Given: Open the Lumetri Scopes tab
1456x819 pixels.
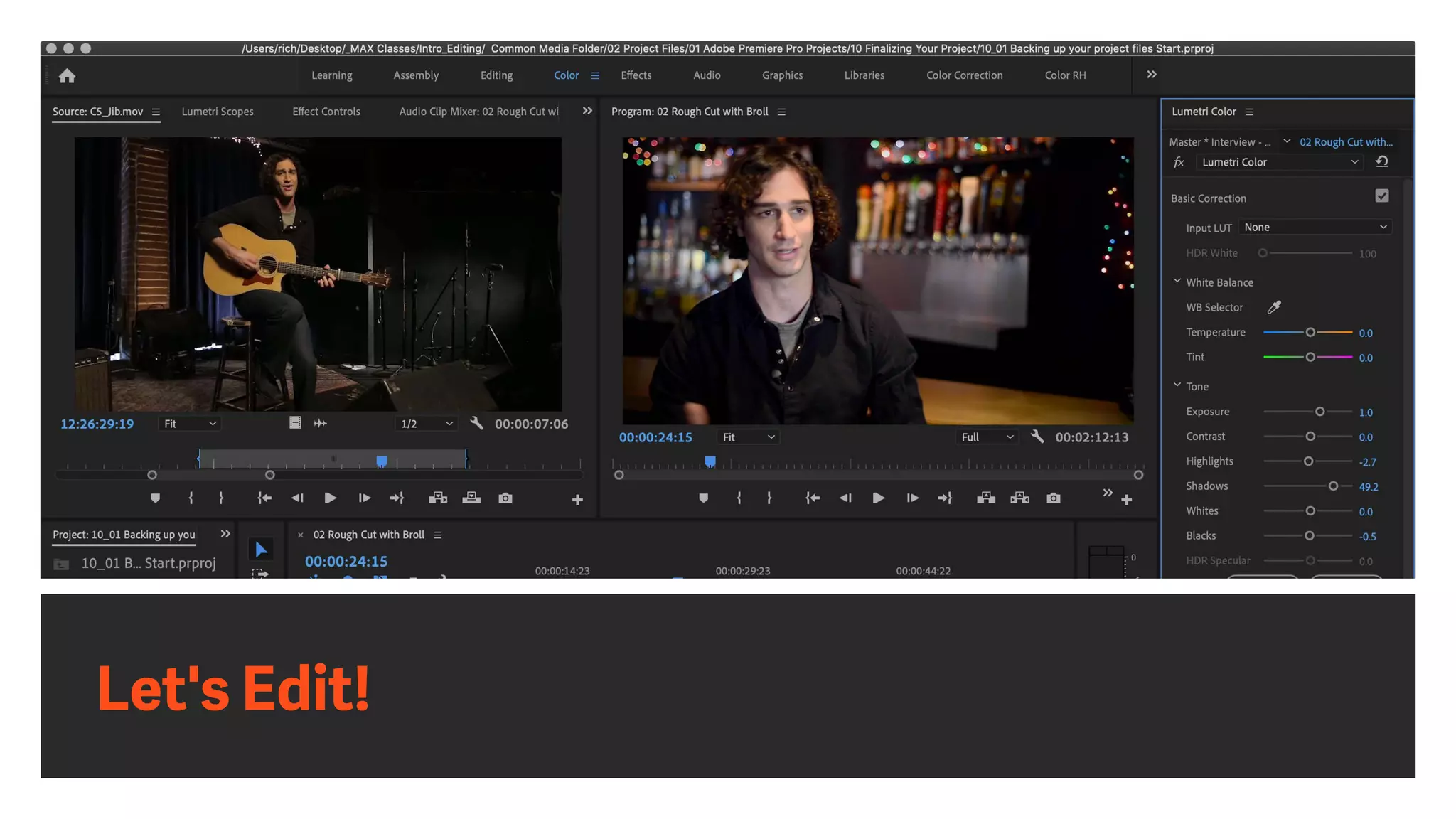Looking at the screenshot, I should pyautogui.click(x=218, y=112).
